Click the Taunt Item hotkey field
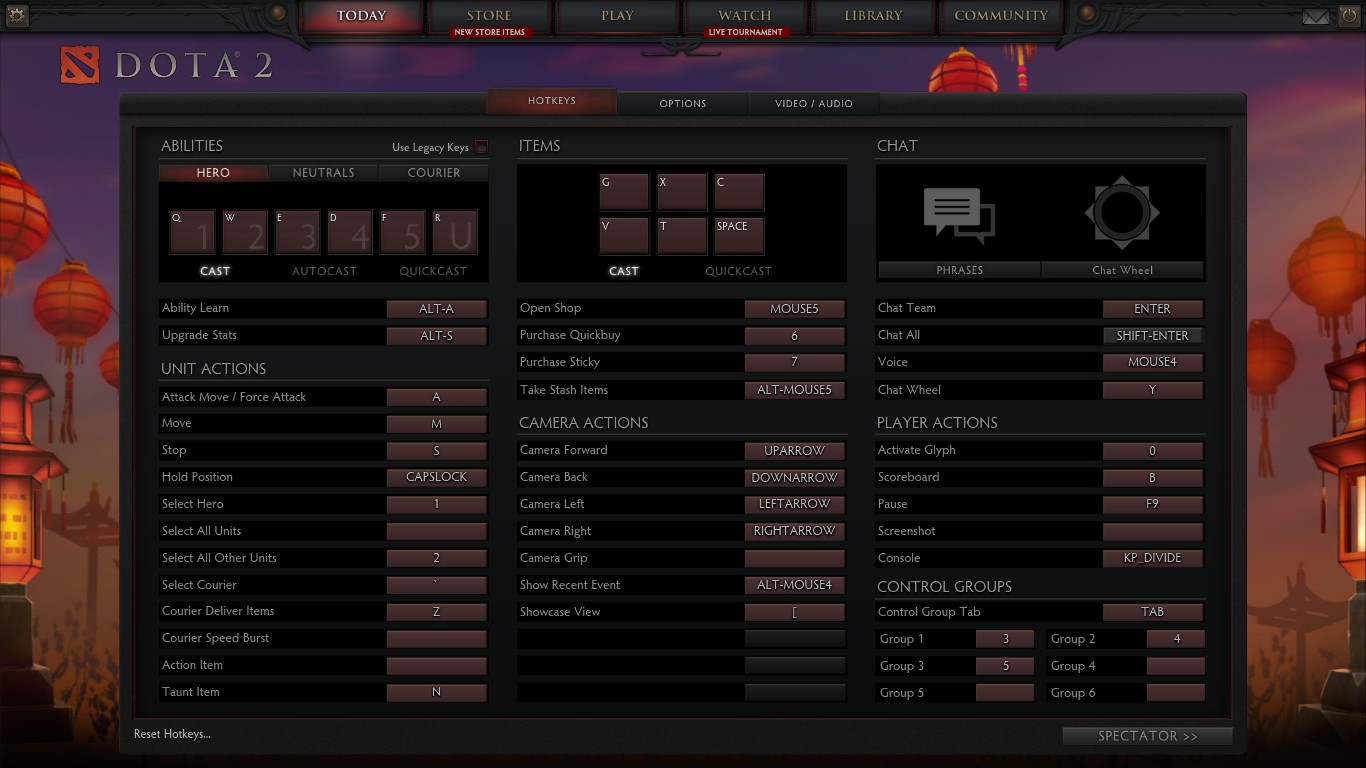The image size is (1366, 768). click(x=437, y=692)
